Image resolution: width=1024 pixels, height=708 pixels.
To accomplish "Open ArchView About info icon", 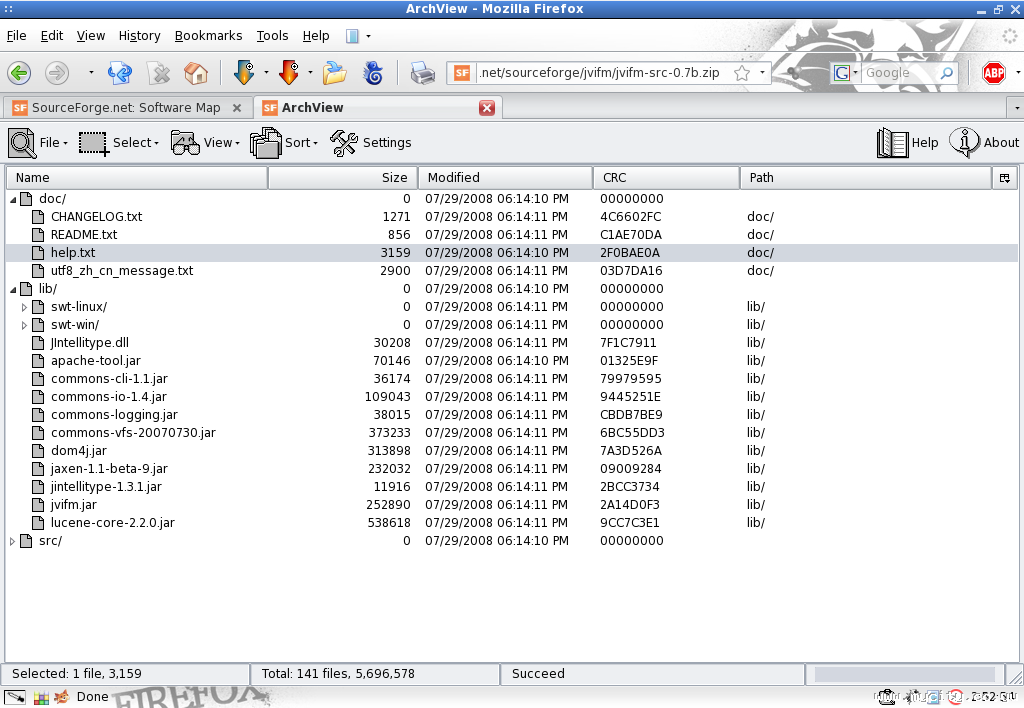I will coord(964,142).
